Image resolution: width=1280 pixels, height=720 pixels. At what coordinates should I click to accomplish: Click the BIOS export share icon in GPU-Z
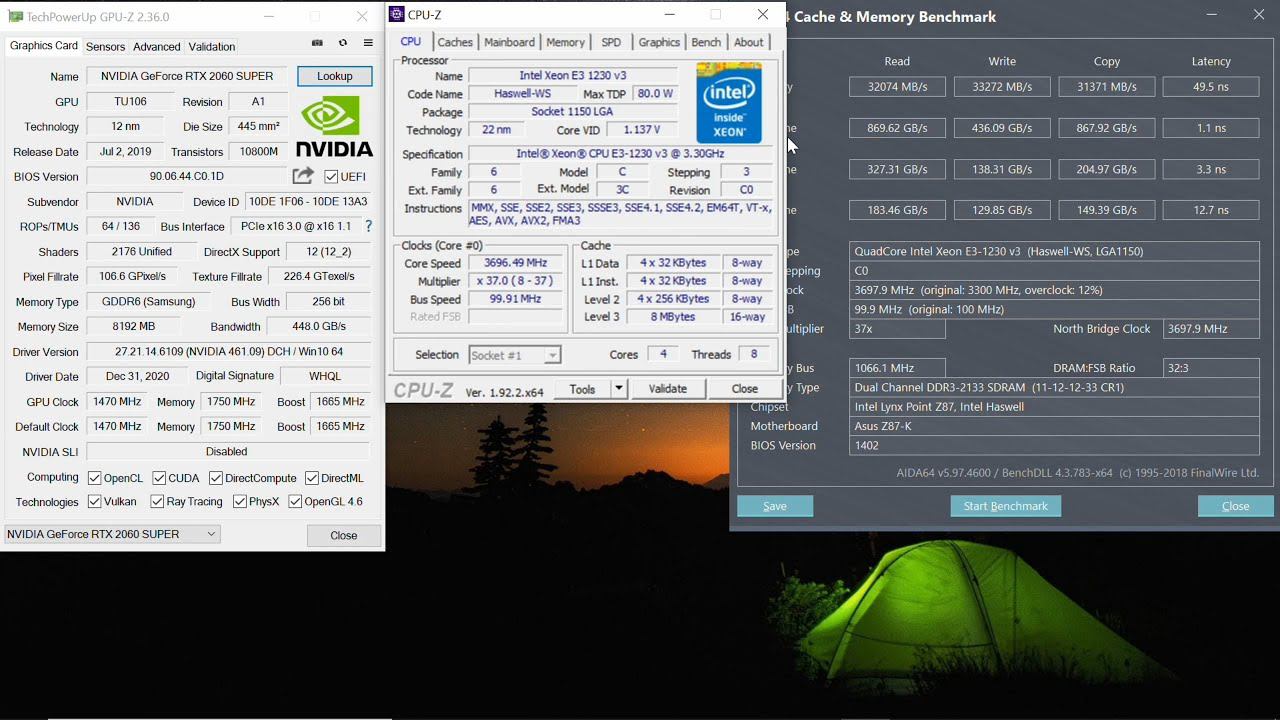[x=303, y=176]
